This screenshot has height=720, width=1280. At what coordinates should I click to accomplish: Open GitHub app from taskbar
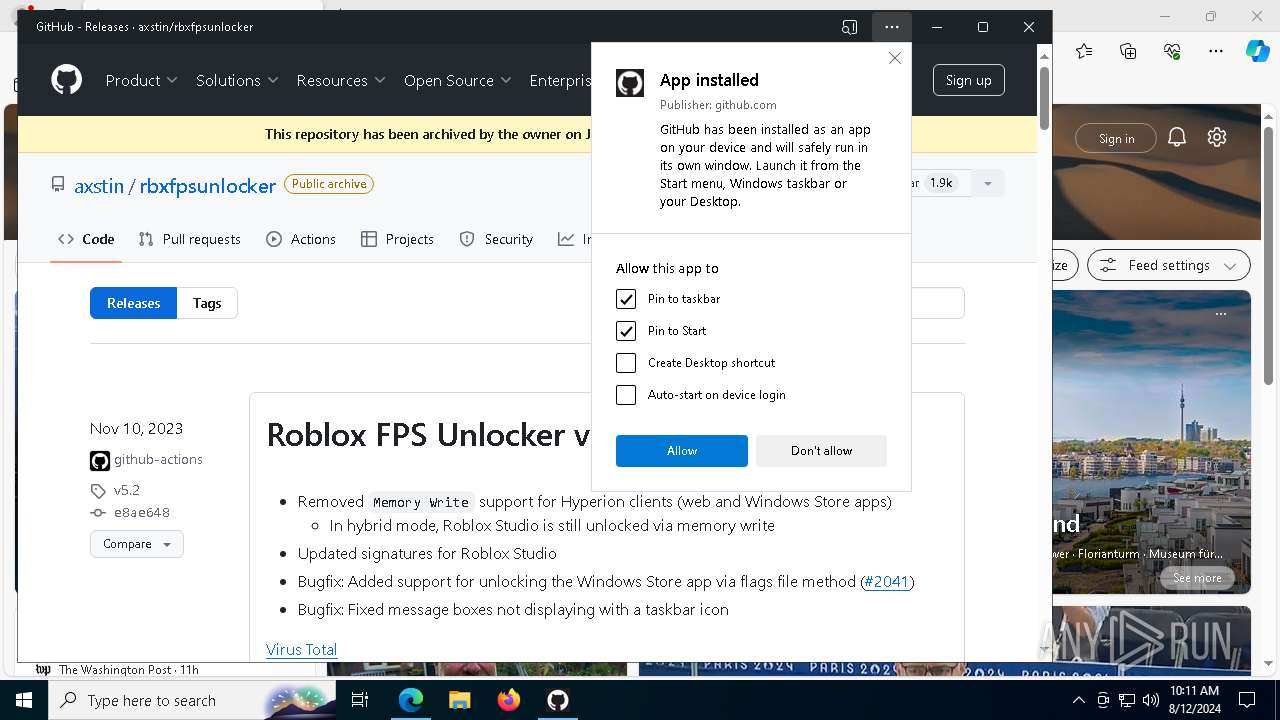[x=558, y=700]
